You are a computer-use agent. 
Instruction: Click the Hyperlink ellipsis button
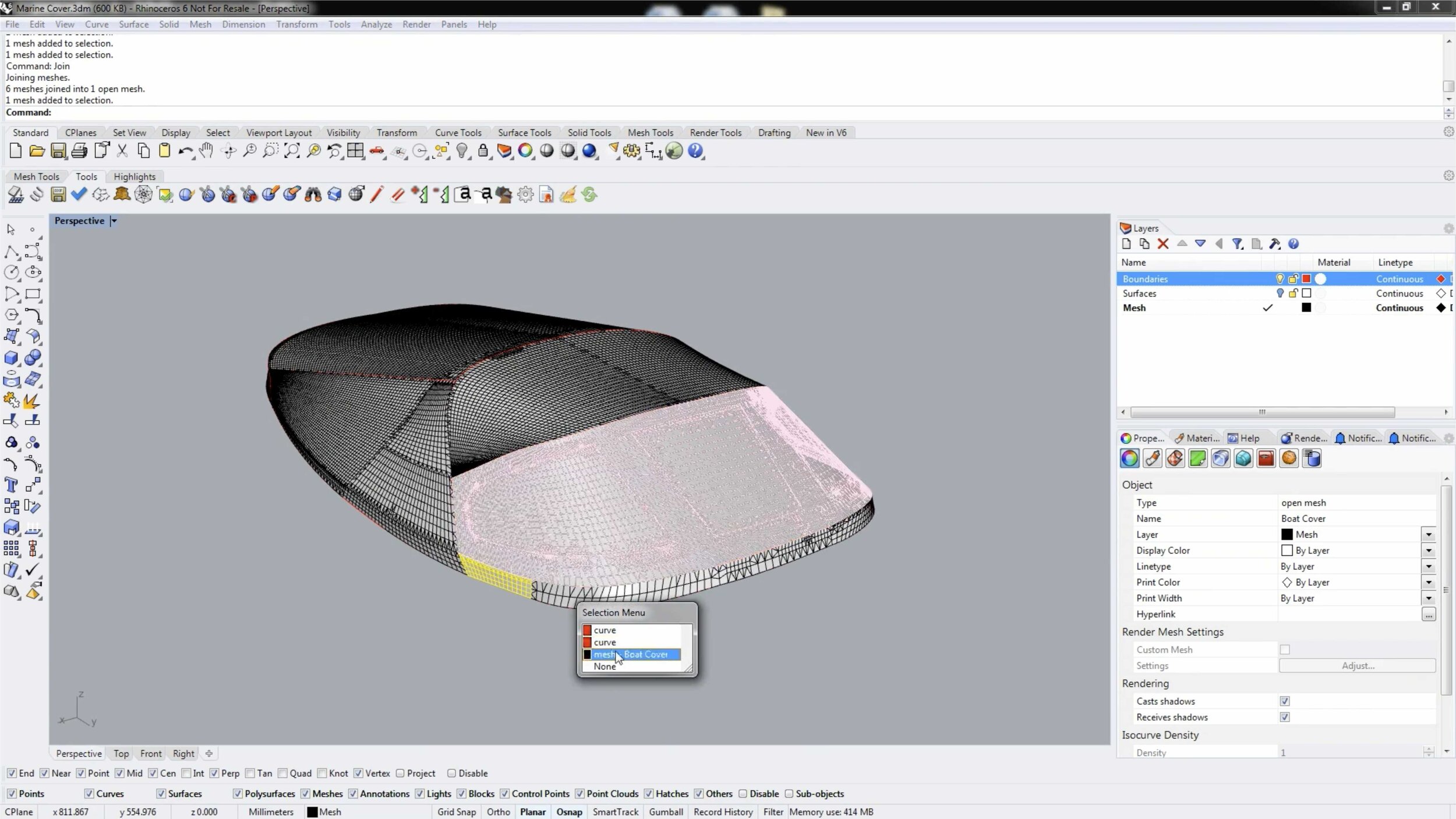click(1428, 614)
